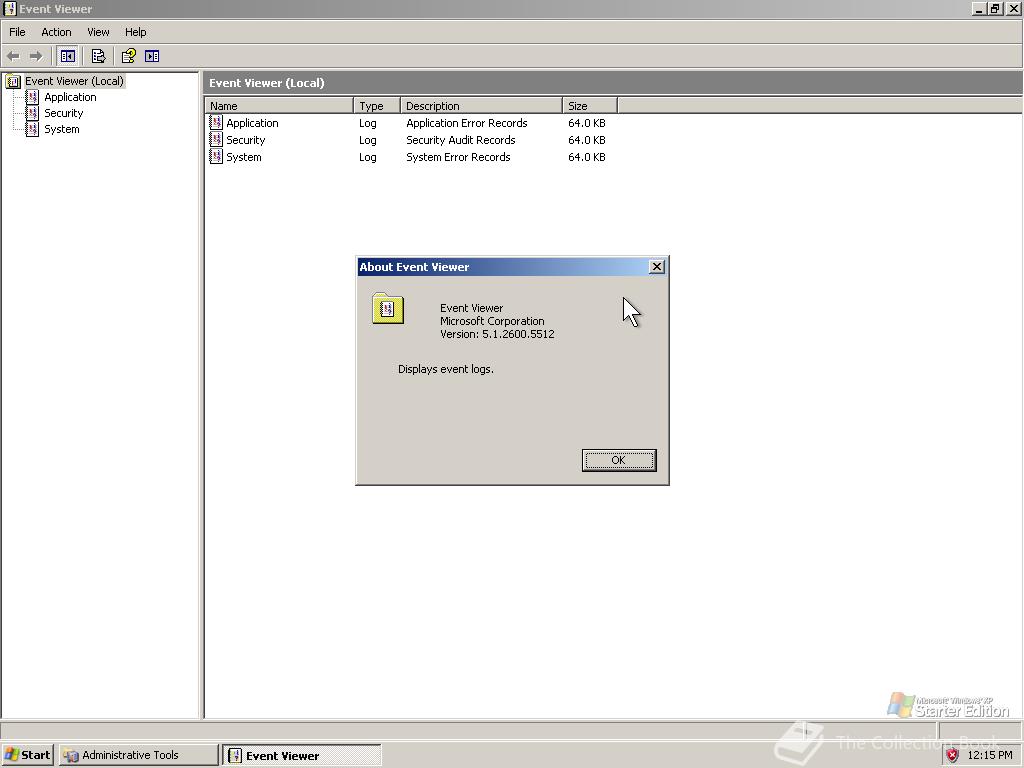The height and width of the screenshot is (768, 1024).
Task: Click the title bar Event Viewer icon
Action: click(x=10, y=8)
